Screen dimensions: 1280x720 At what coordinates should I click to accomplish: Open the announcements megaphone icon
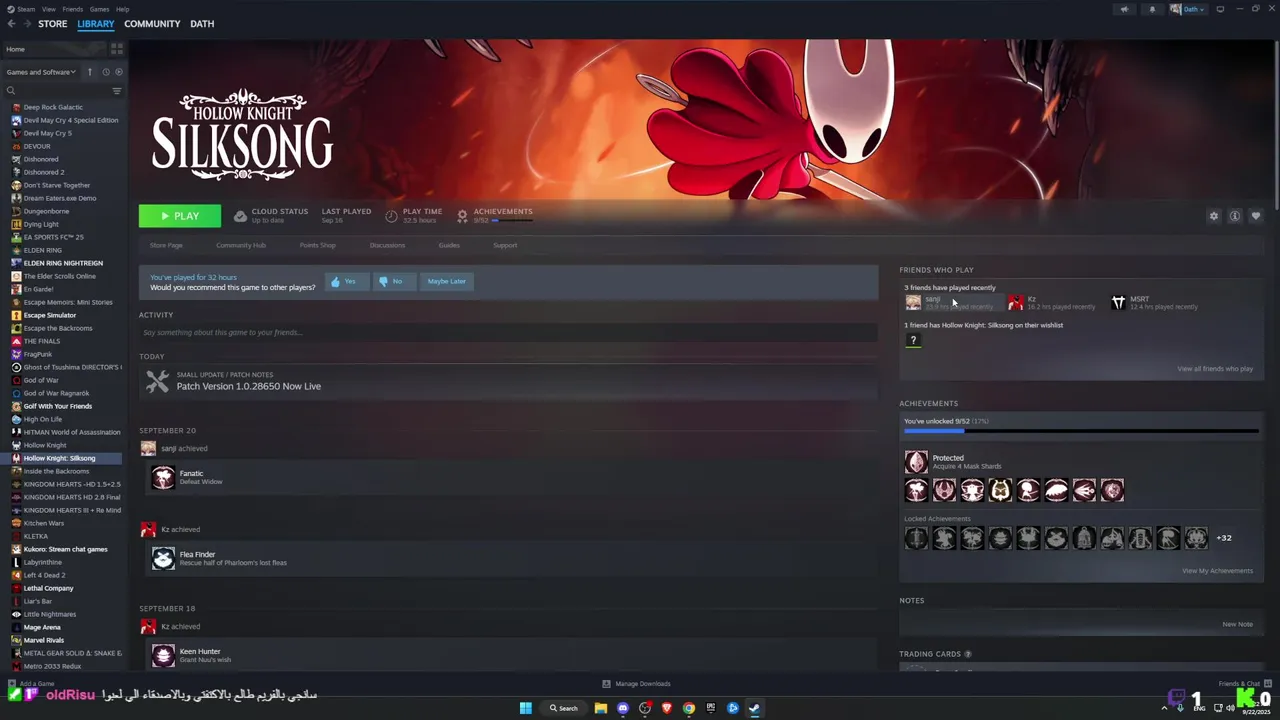point(1124,9)
